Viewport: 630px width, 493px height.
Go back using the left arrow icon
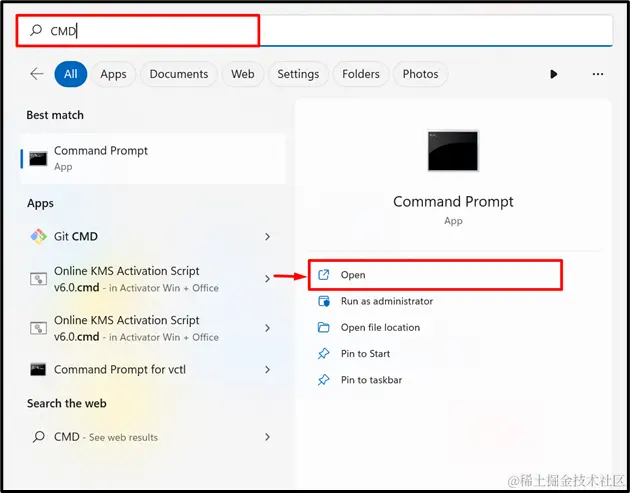tap(37, 74)
